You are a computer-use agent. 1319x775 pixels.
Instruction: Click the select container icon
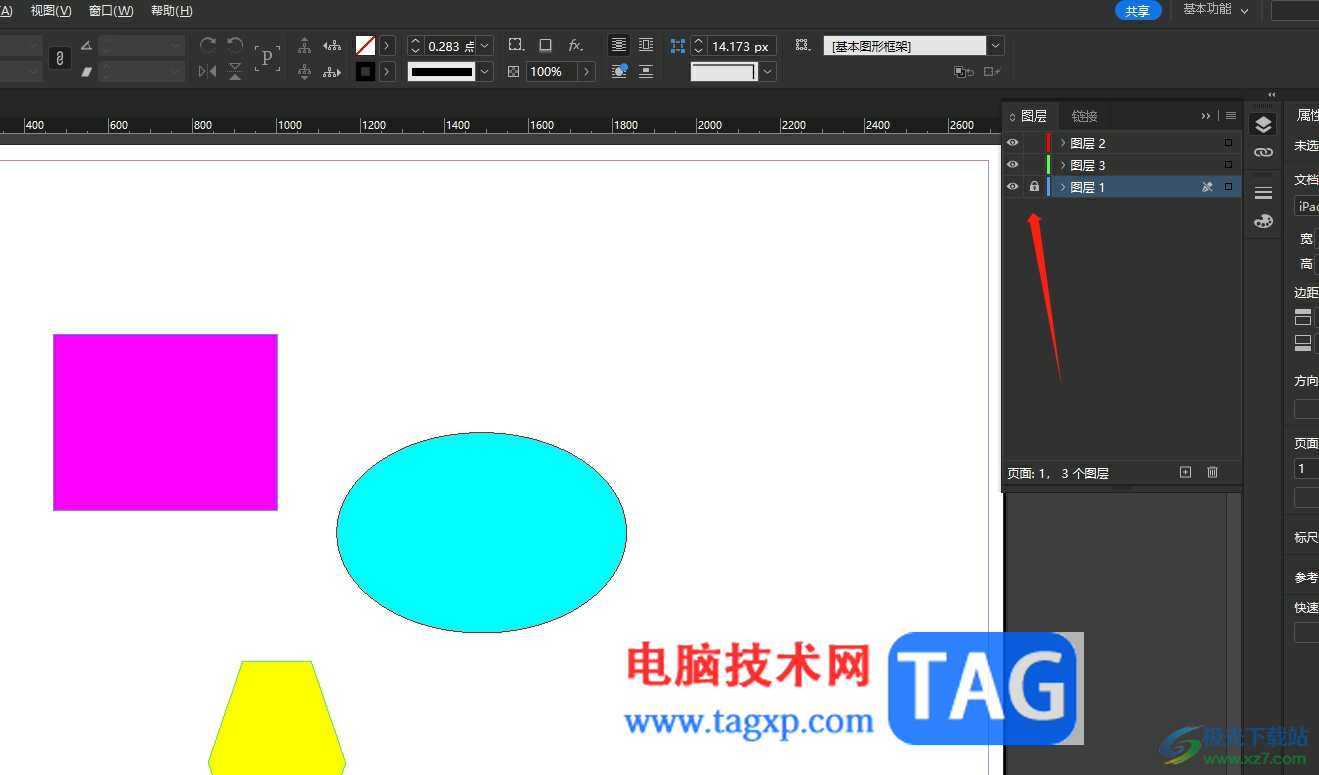[x=305, y=45]
